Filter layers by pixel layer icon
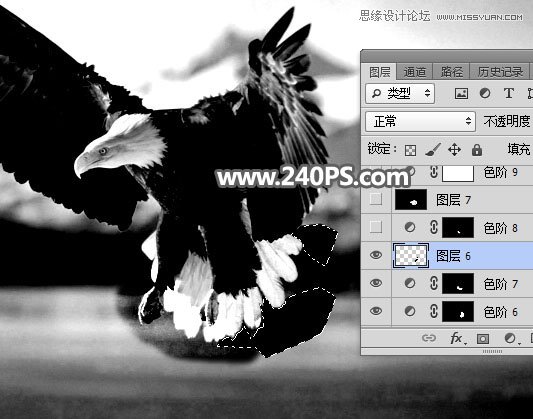The image size is (533, 419). click(x=461, y=93)
